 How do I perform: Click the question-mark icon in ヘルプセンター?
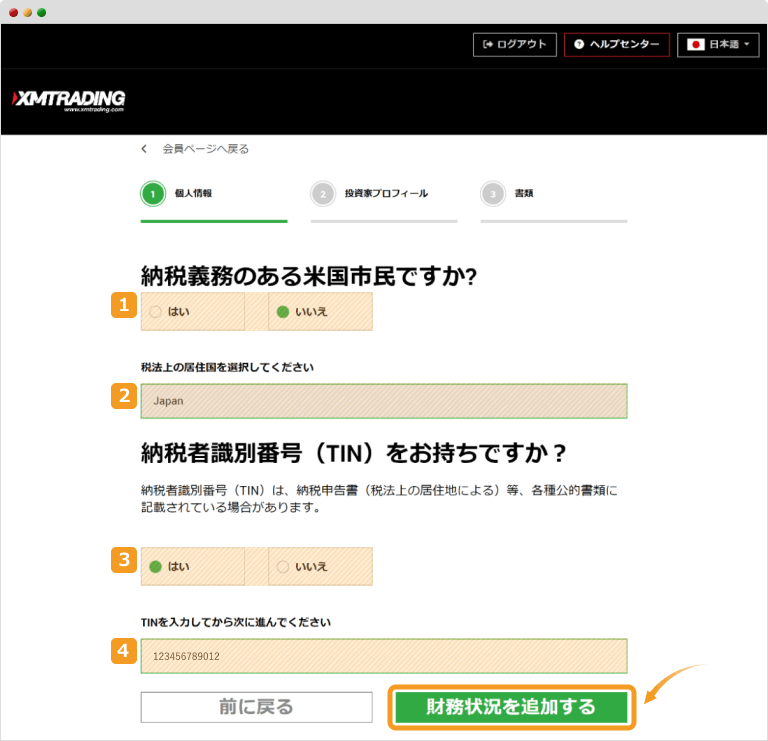point(579,45)
